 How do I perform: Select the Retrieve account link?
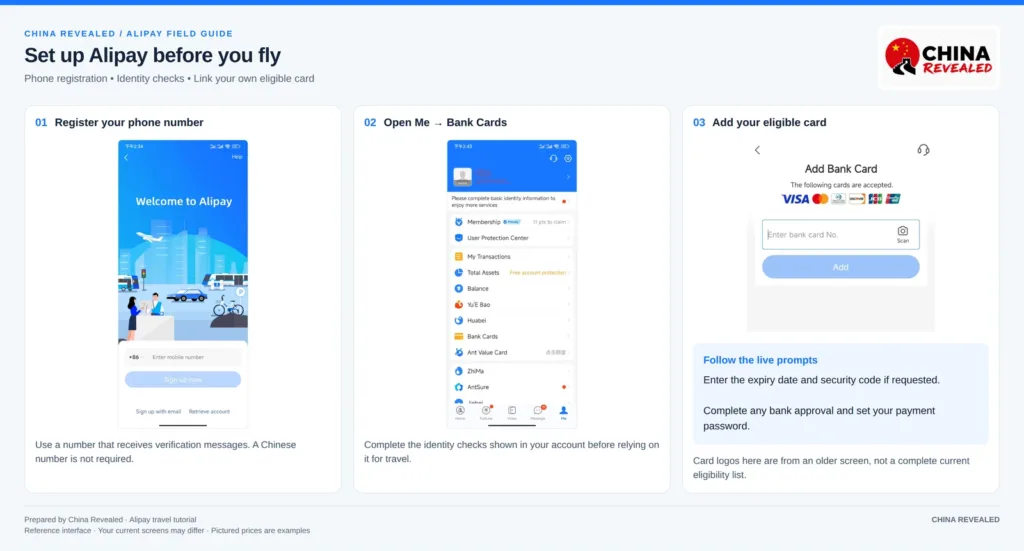click(209, 411)
